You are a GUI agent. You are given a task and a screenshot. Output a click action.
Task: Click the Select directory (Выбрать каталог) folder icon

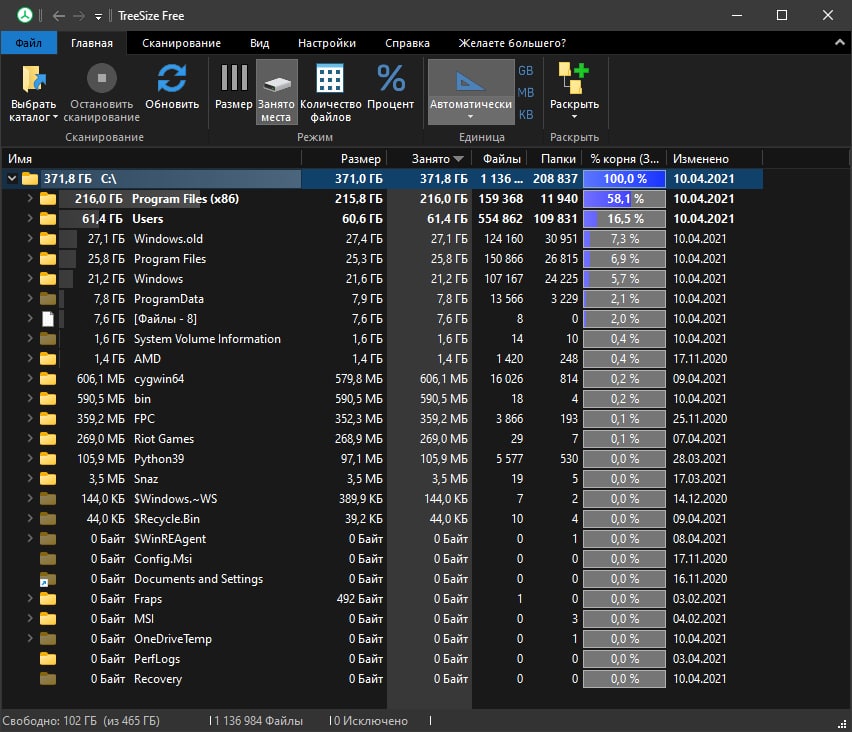point(34,79)
